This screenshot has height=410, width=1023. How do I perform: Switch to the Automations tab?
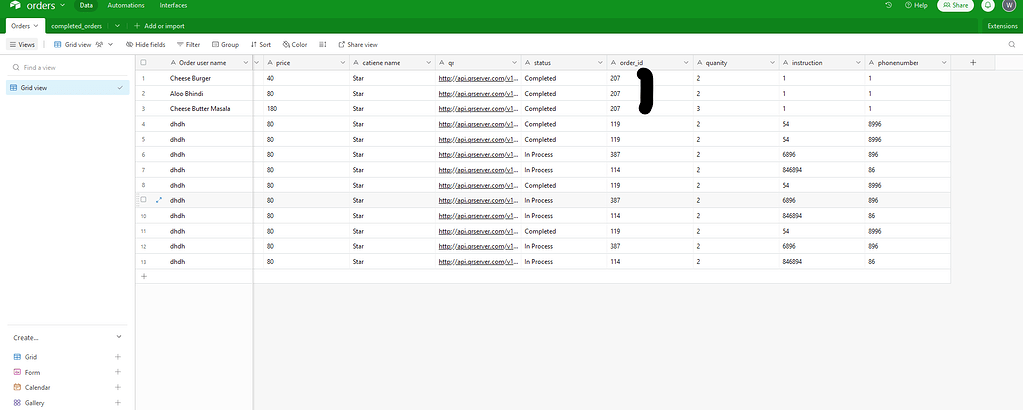(126, 5)
